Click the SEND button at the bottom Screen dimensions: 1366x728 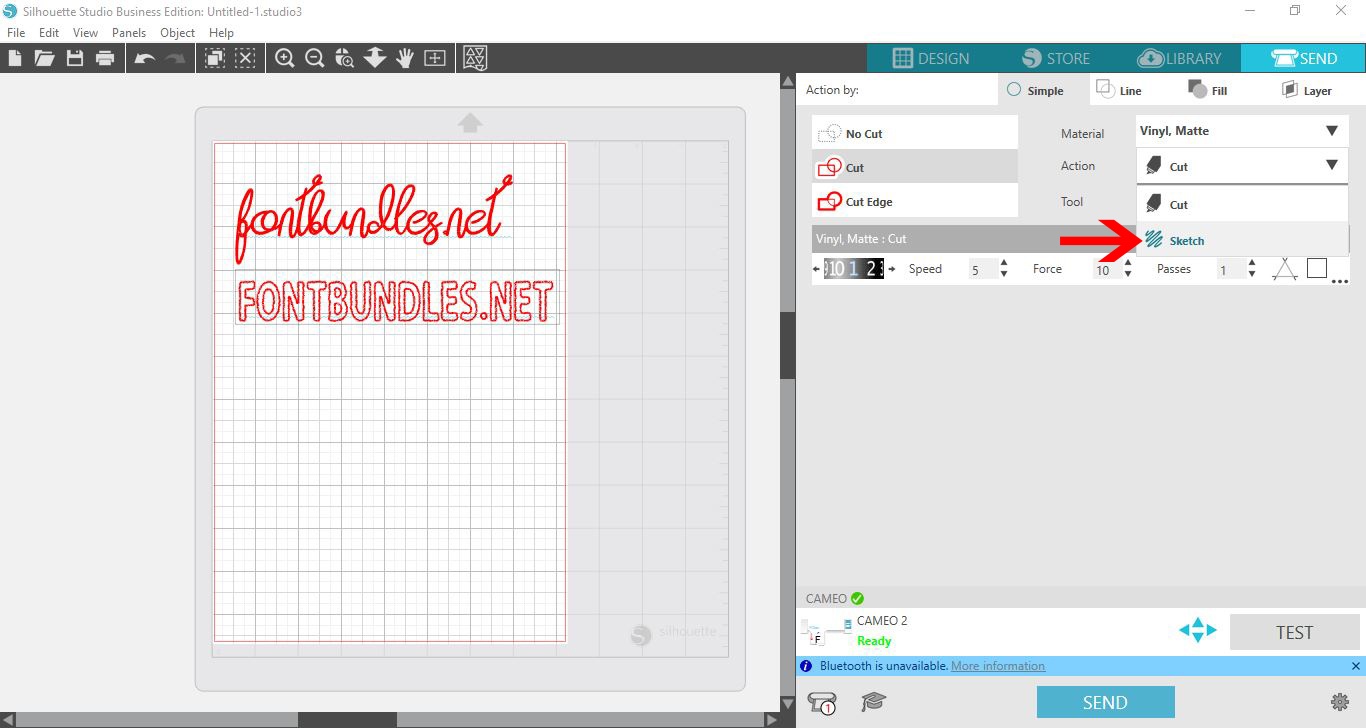point(1105,702)
